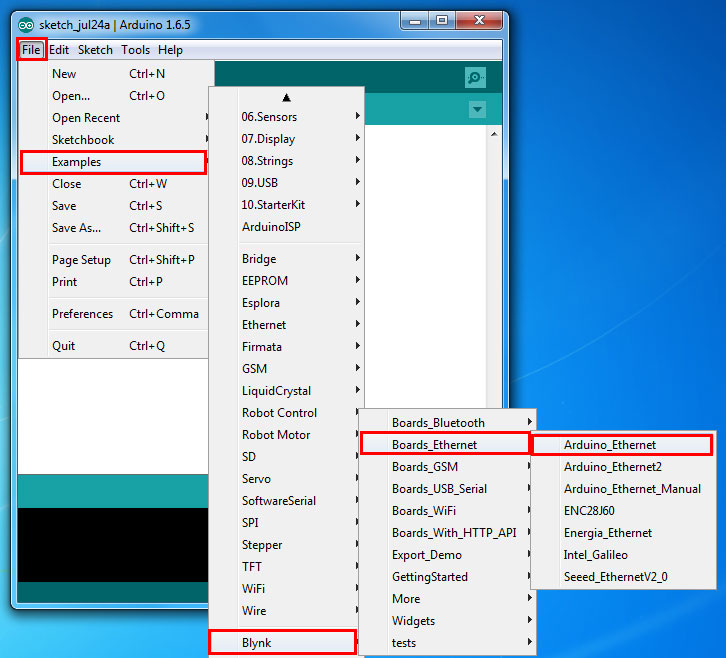Expand Bridge library examples
Screen dimensions: 726x658
[286, 259]
